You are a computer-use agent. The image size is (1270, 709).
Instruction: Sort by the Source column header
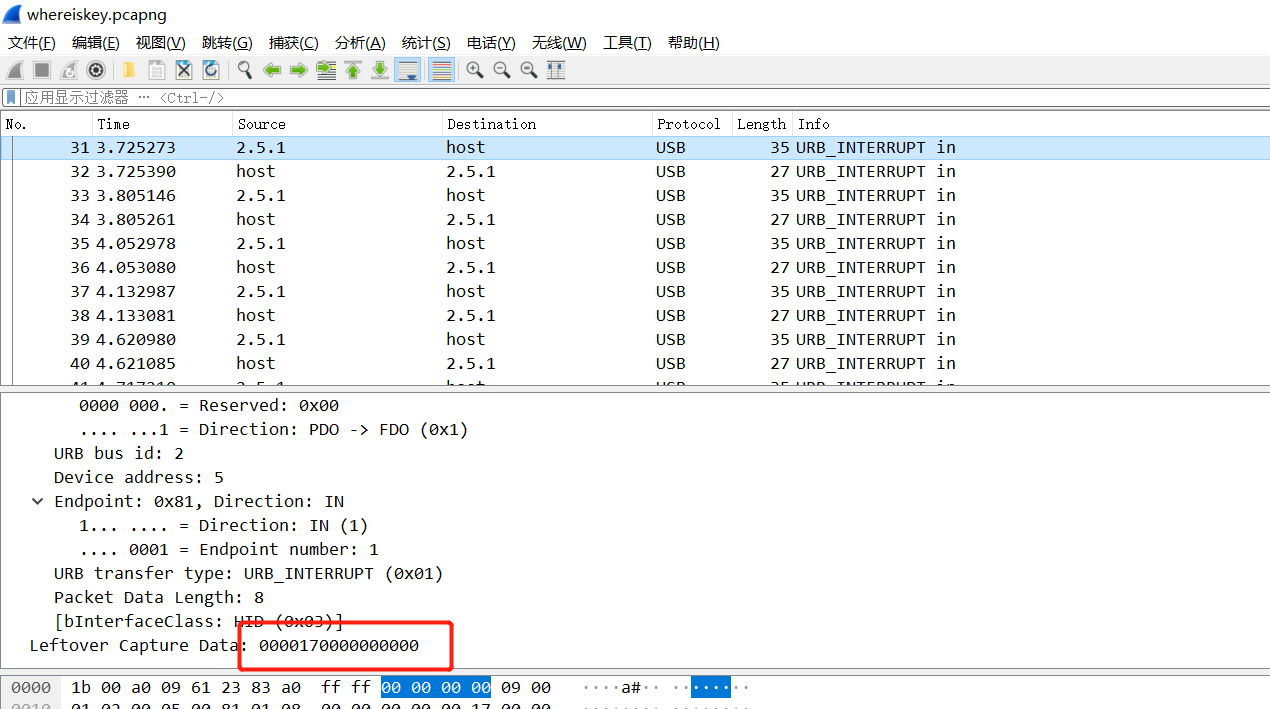coord(338,124)
